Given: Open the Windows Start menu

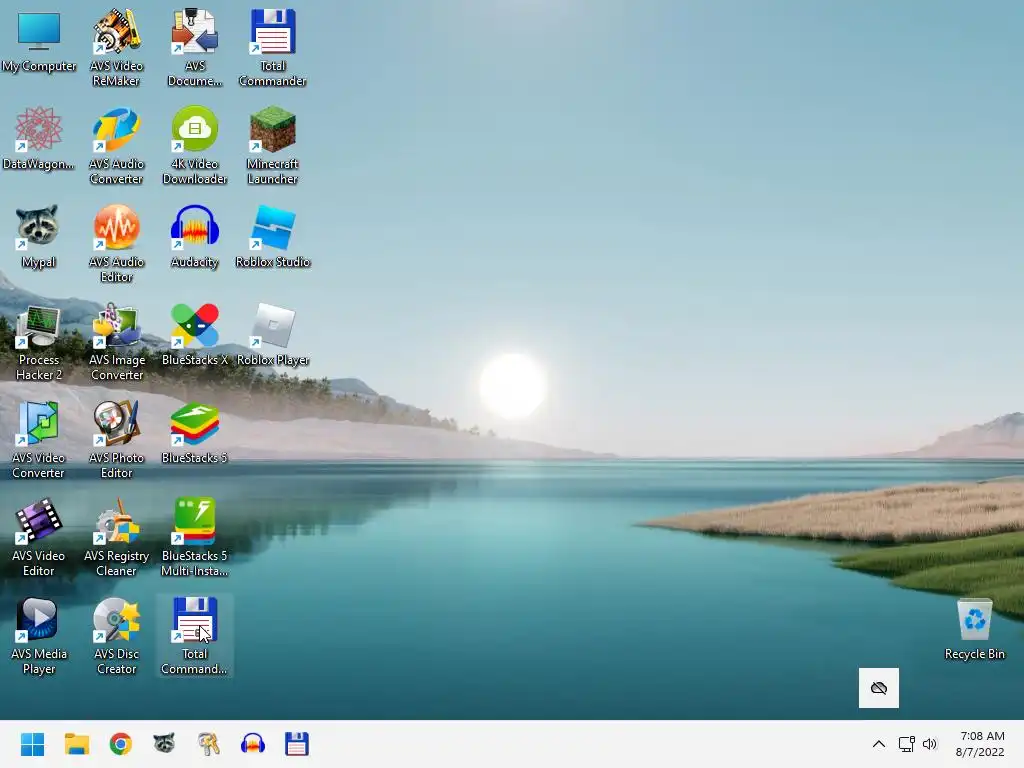Looking at the screenshot, I should pyautogui.click(x=32, y=744).
